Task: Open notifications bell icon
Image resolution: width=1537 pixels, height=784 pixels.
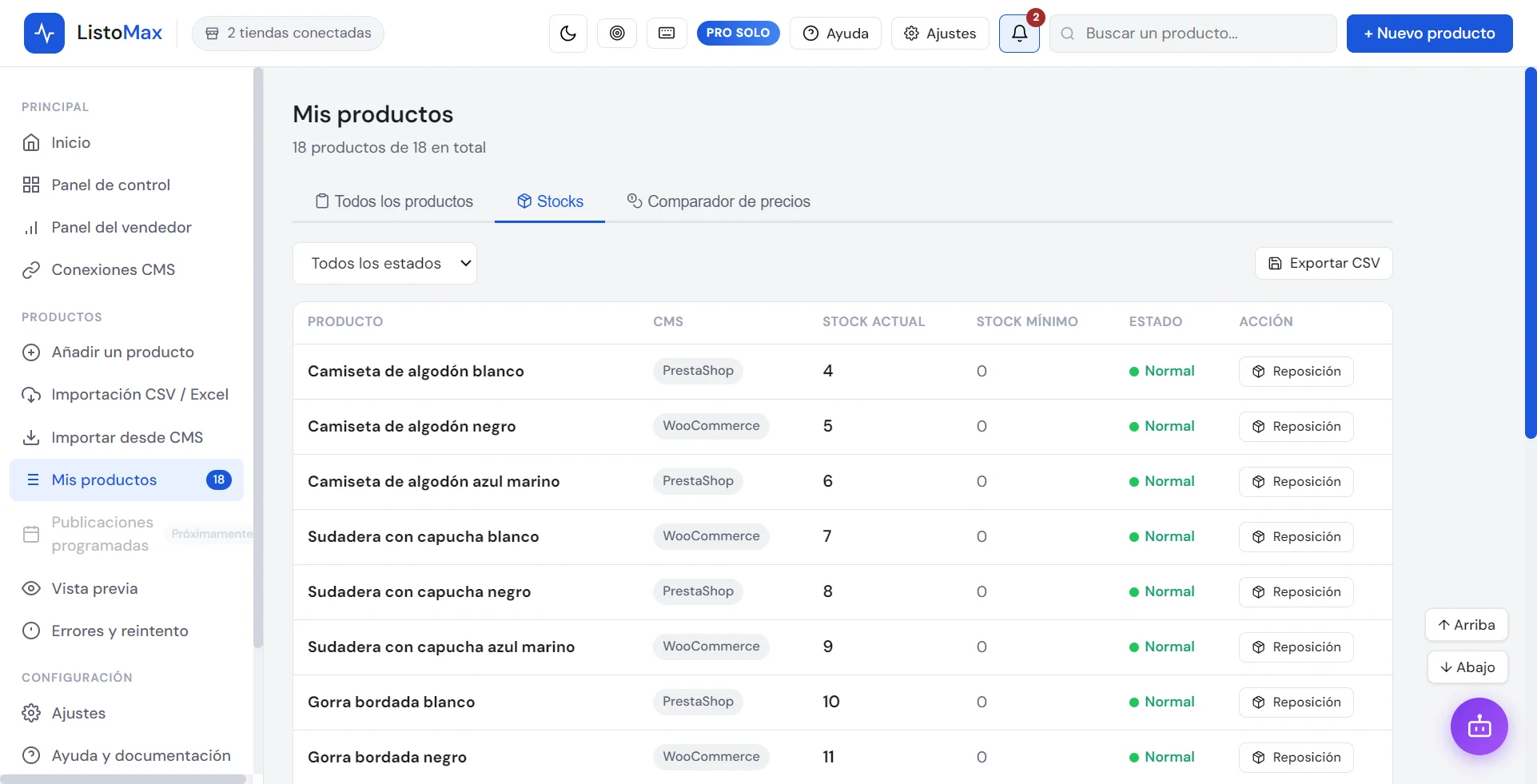Action: [x=1019, y=34]
